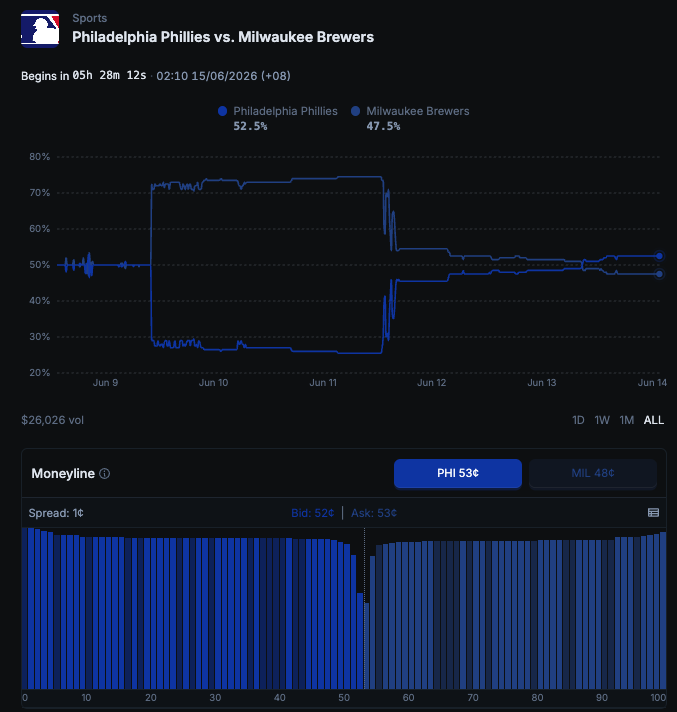The image size is (677, 712).
Task: Open the Sports category link
Action: point(89,18)
